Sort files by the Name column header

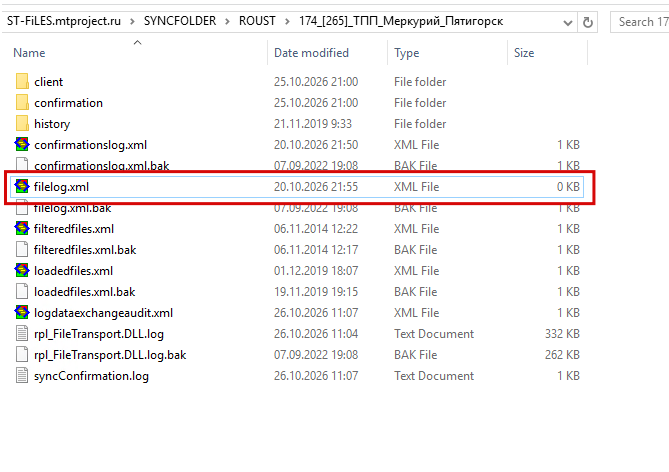pyautogui.click(x=29, y=52)
